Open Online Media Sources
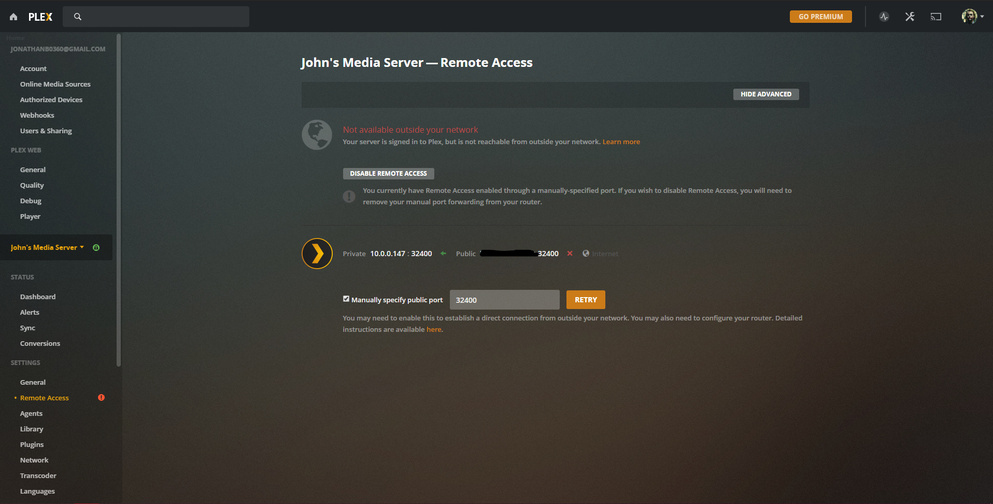The height and width of the screenshot is (504, 993). [55, 84]
